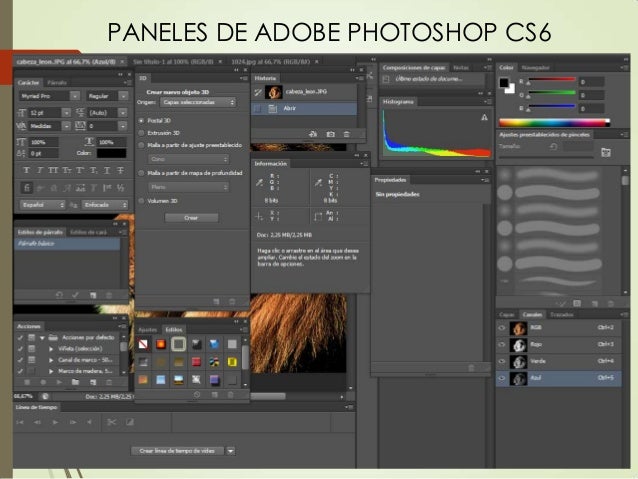
Task: Toggle Faux Bold in Carácter panel
Action: point(26,171)
